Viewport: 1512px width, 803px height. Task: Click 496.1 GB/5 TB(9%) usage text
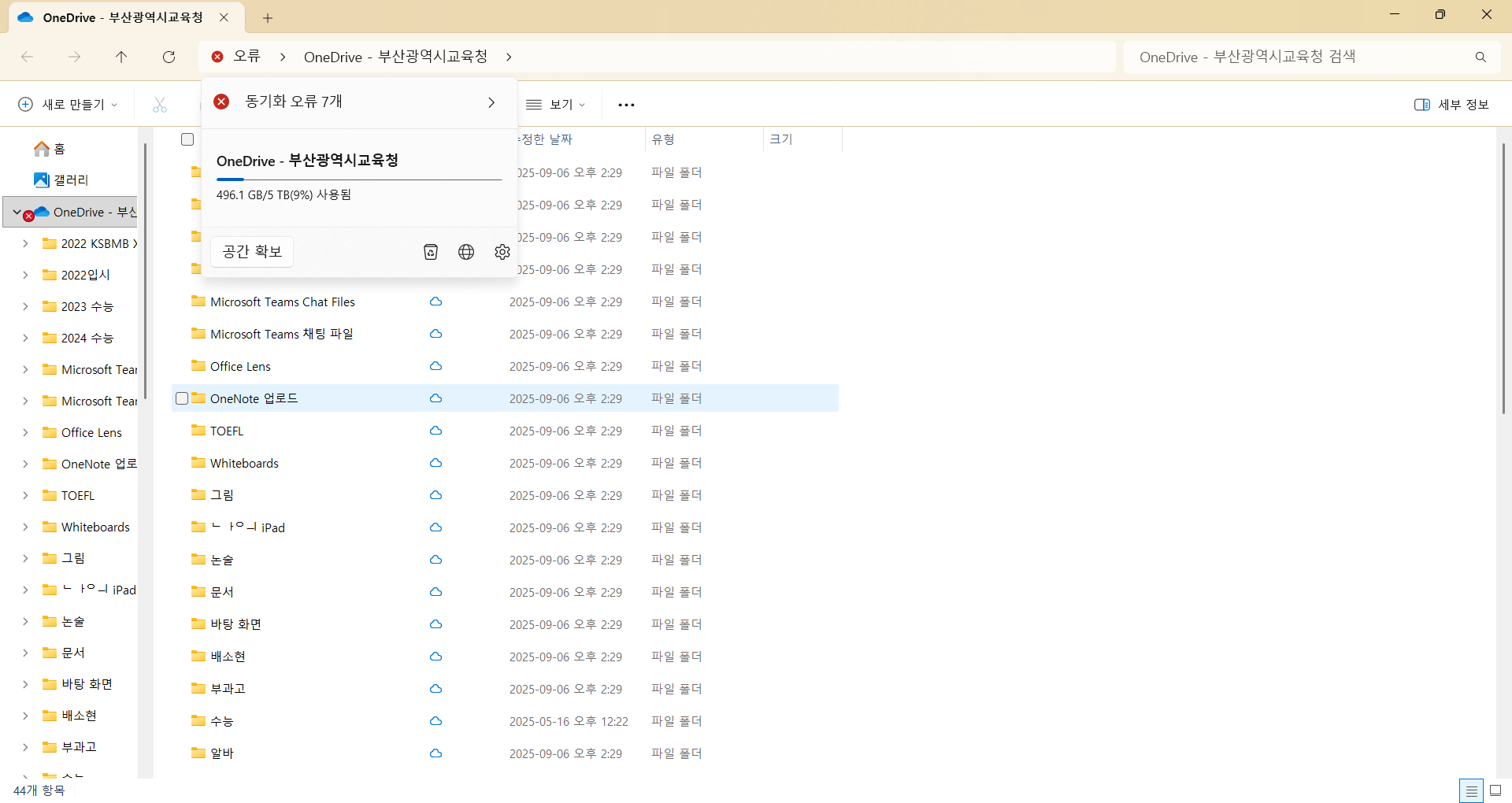click(283, 194)
